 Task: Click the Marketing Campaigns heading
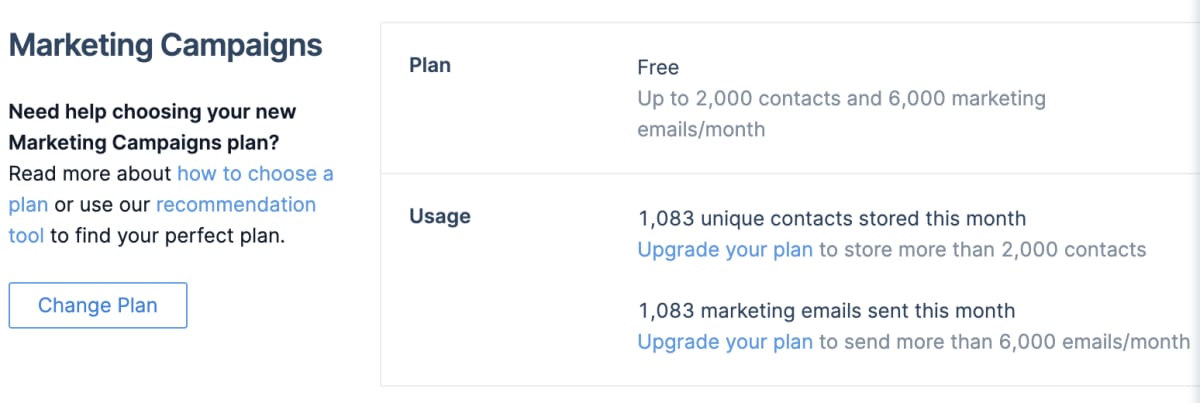pyautogui.click(x=166, y=46)
